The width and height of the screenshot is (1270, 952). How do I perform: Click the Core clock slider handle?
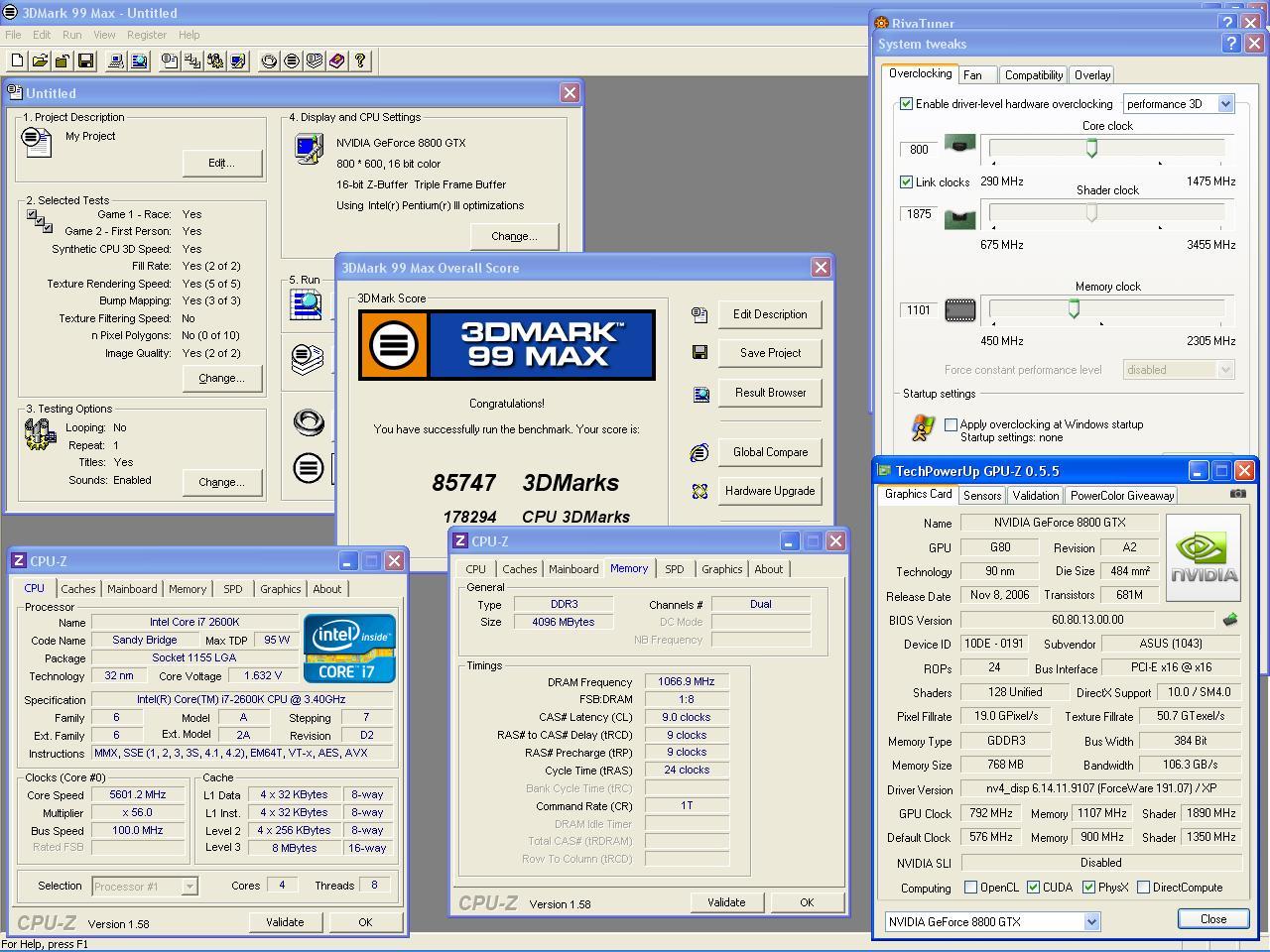click(x=1091, y=149)
